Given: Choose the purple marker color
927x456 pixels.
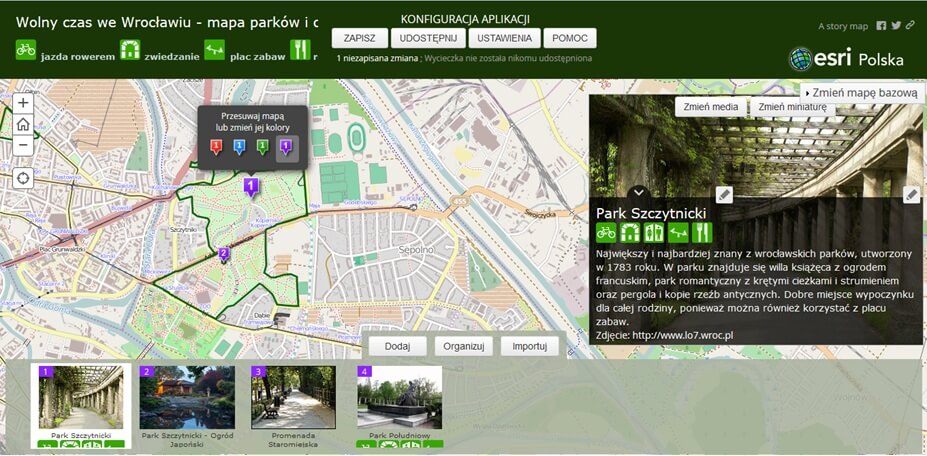Looking at the screenshot, I should (x=286, y=147).
